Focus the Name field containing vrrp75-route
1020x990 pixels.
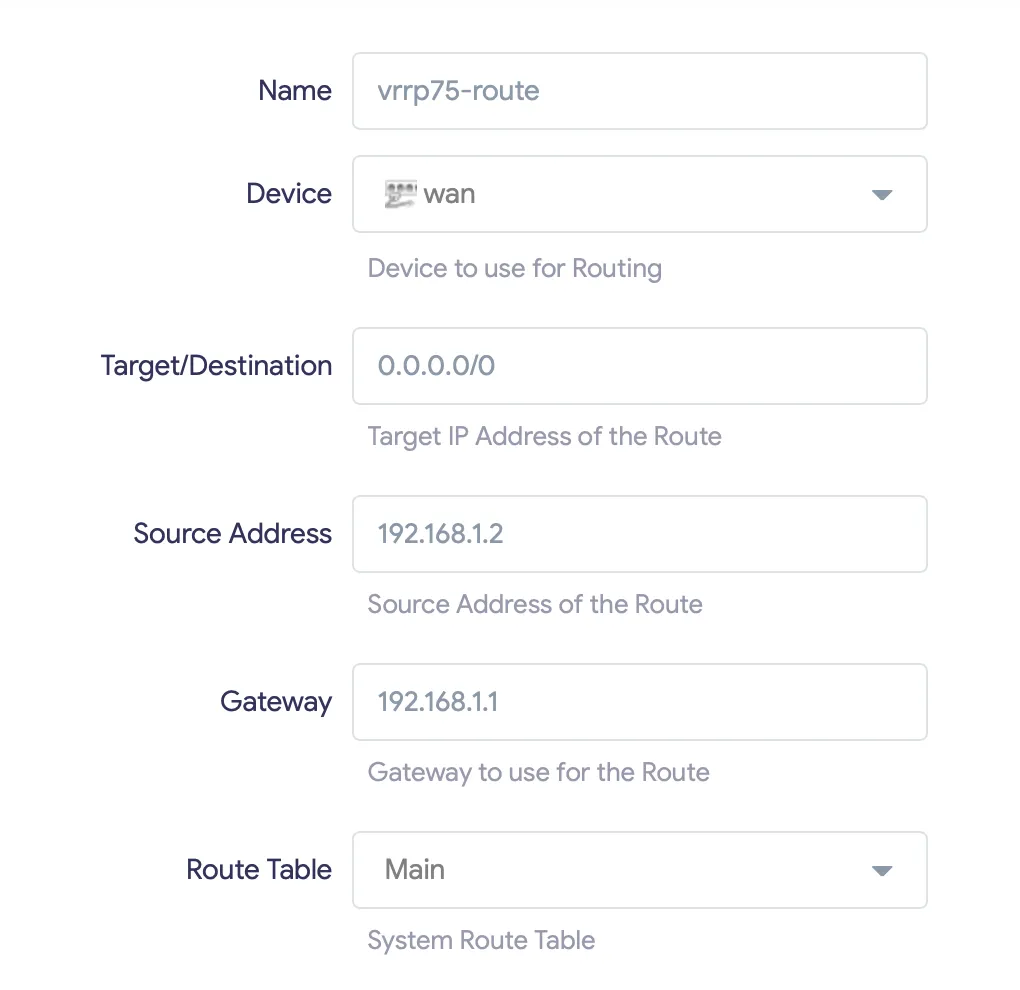tap(639, 91)
